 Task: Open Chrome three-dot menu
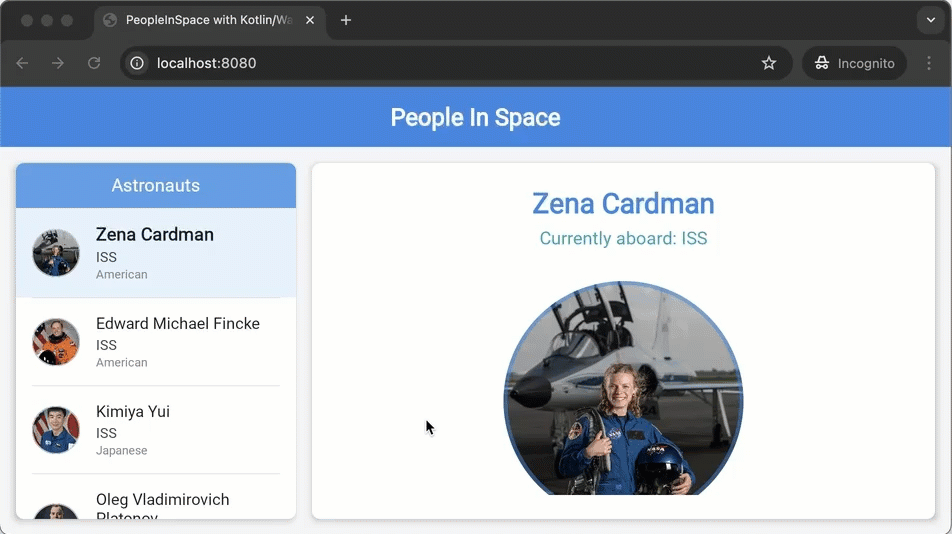point(929,63)
